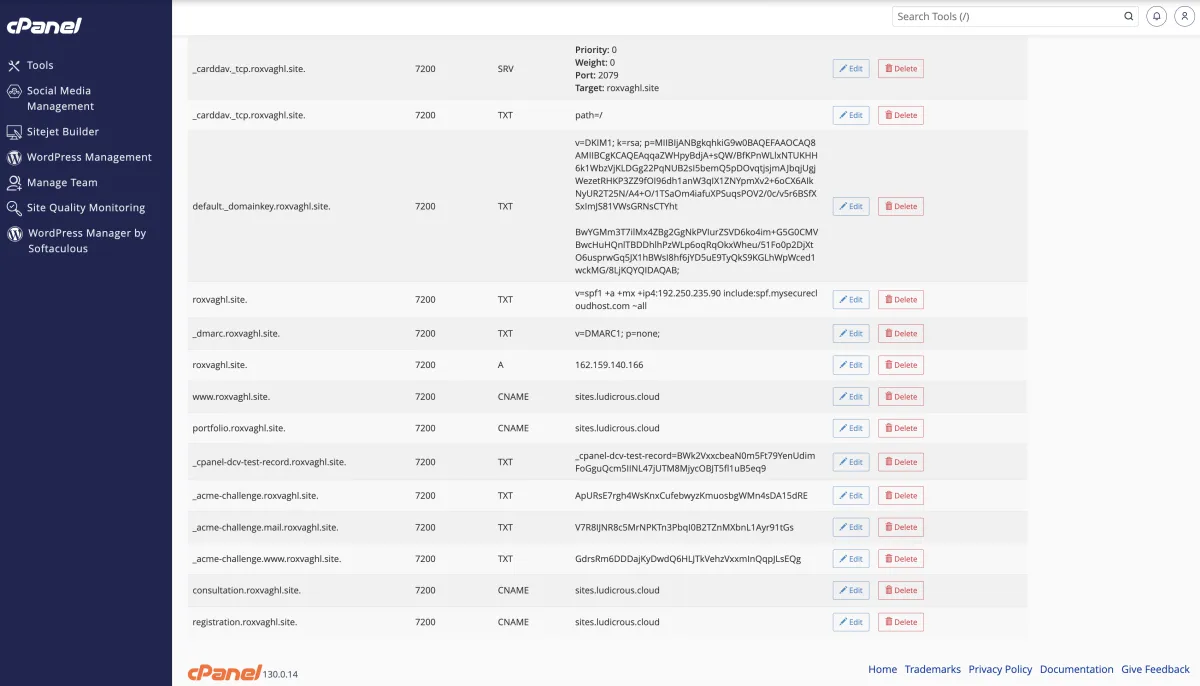Edit the _dmarc.roxvaghl.site TXT record
Screen dimensions: 1200x686
[851, 333]
